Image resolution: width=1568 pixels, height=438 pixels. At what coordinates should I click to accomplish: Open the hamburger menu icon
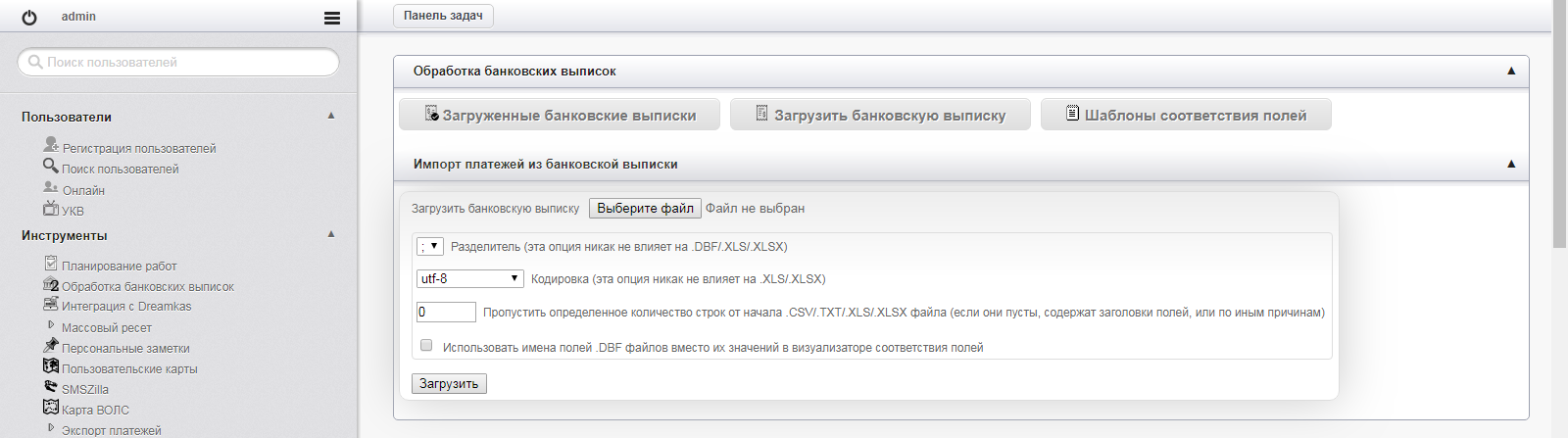[x=332, y=18]
